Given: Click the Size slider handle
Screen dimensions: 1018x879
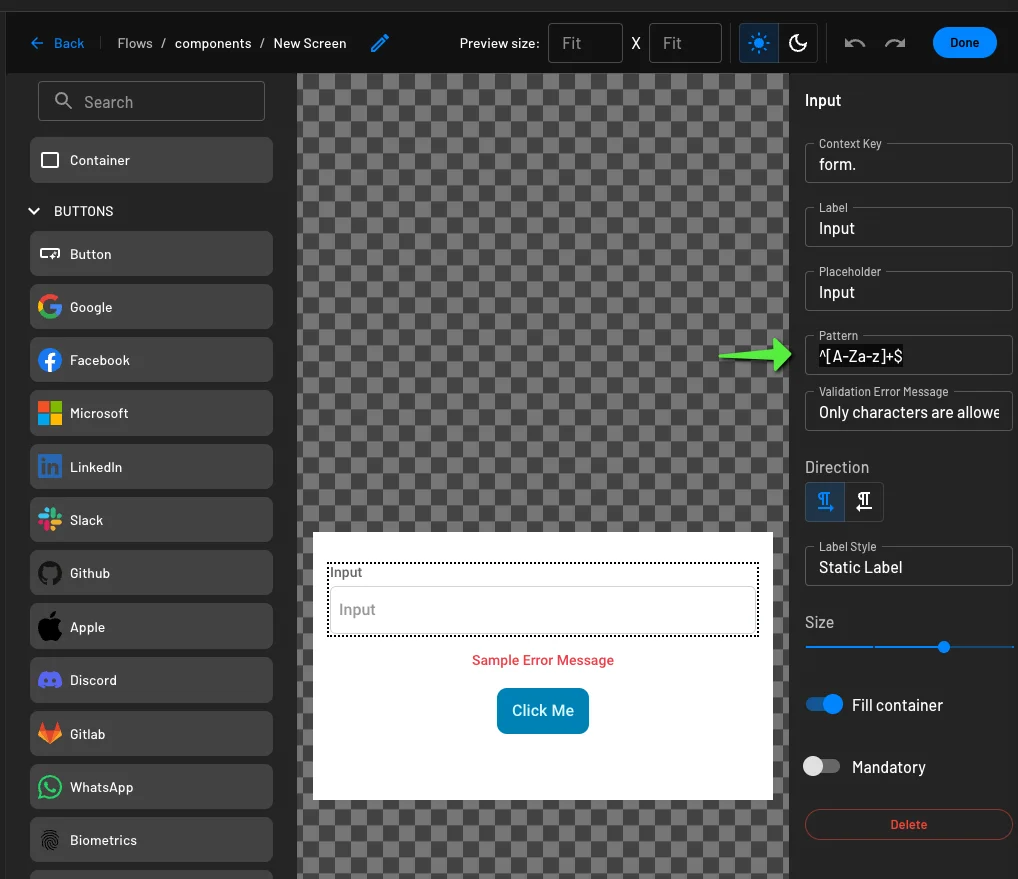Looking at the screenshot, I should [x=944, y=647].
